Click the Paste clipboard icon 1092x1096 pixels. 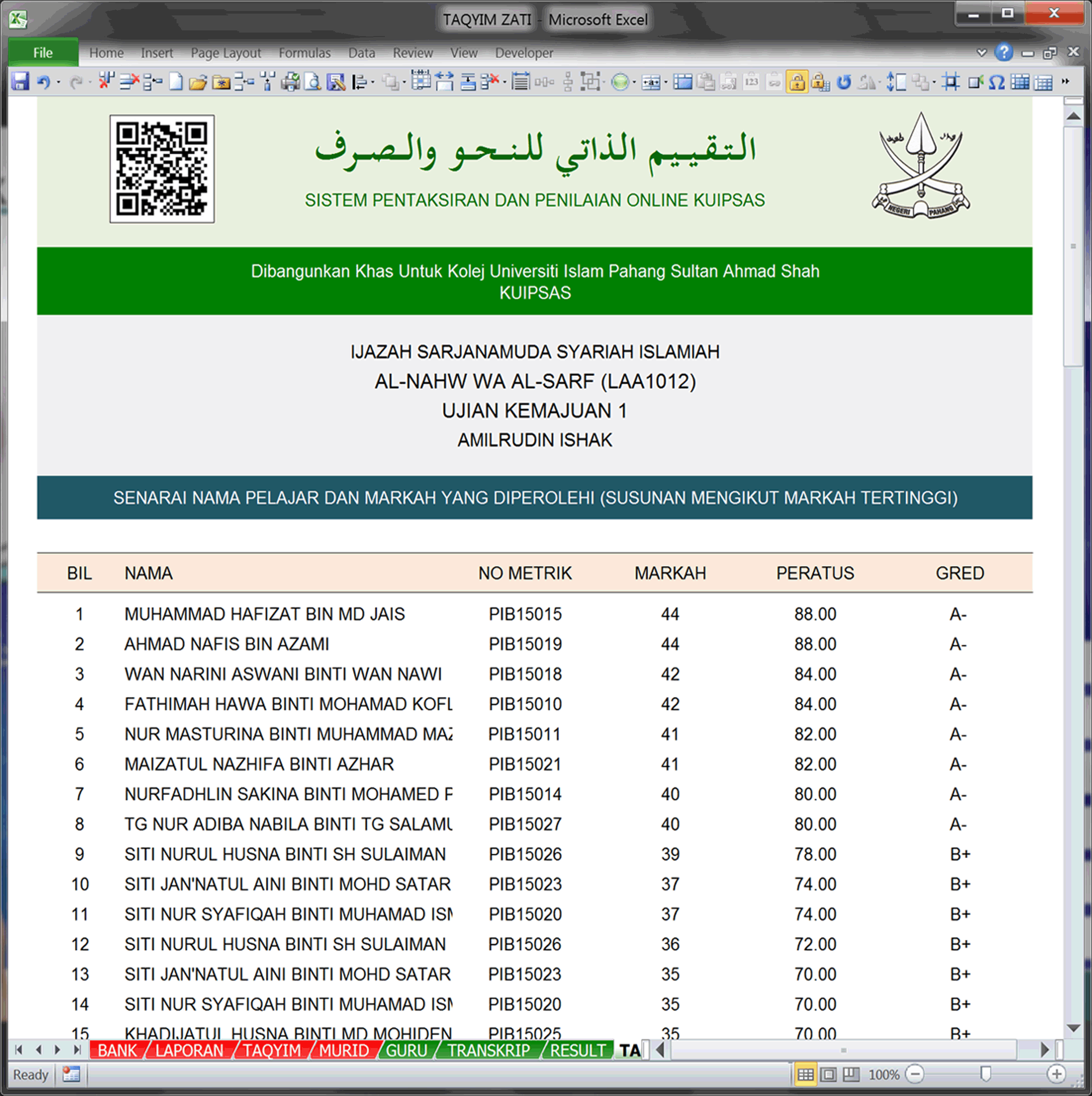(x=705, y=82)
